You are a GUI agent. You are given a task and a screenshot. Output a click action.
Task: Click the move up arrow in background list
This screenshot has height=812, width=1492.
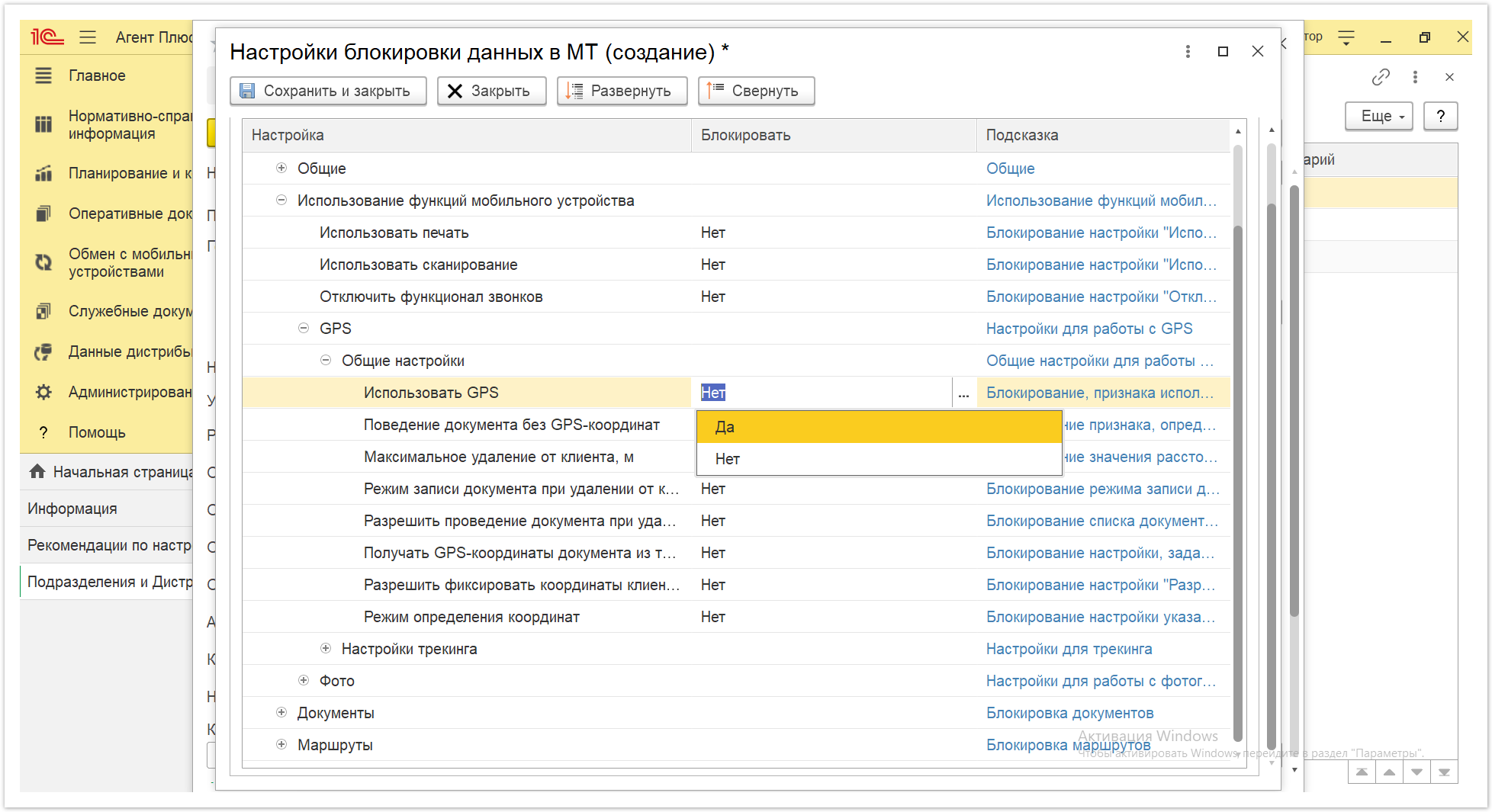[1389, 772]
